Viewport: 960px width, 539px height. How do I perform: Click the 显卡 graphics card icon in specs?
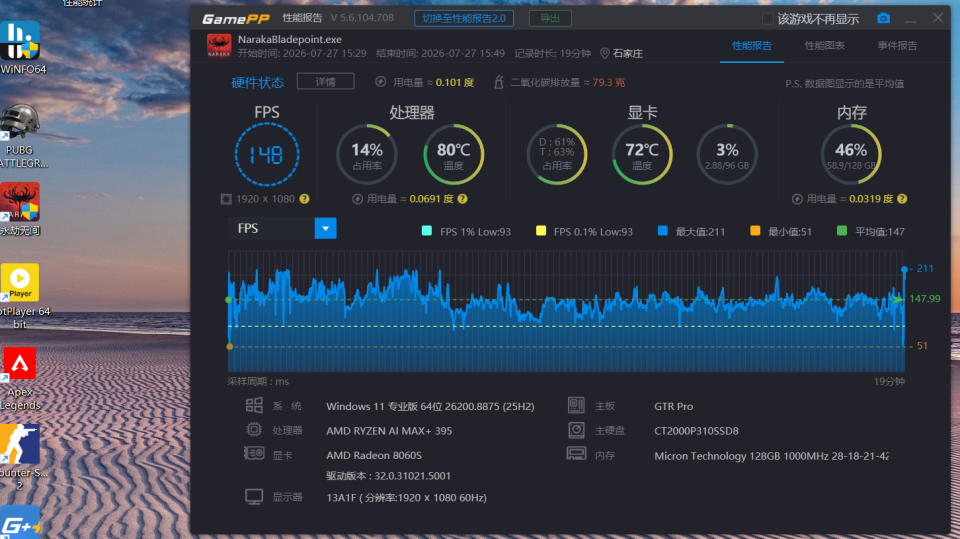(254, 454)
